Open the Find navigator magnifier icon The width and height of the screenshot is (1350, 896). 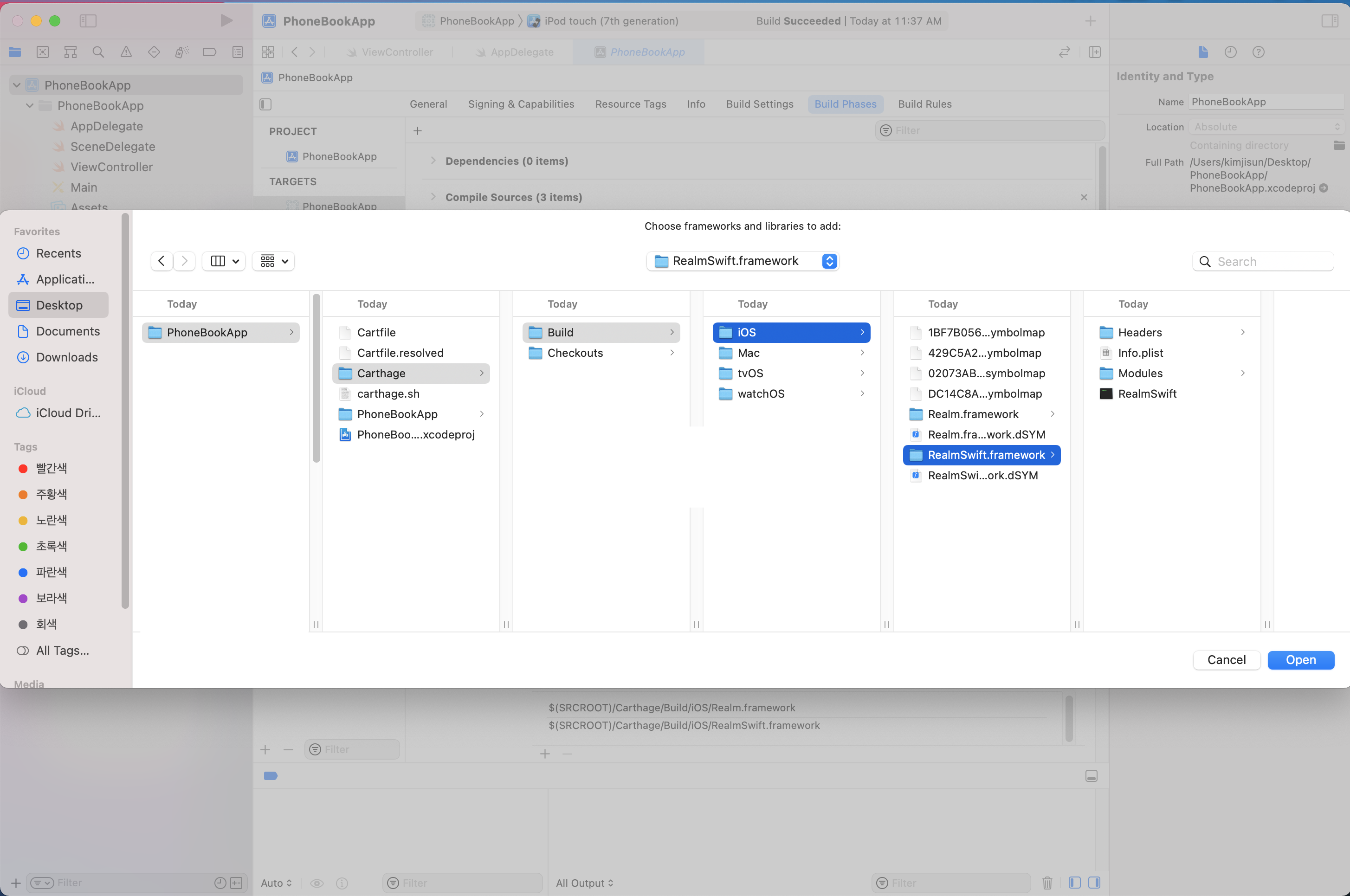(98, 52)
